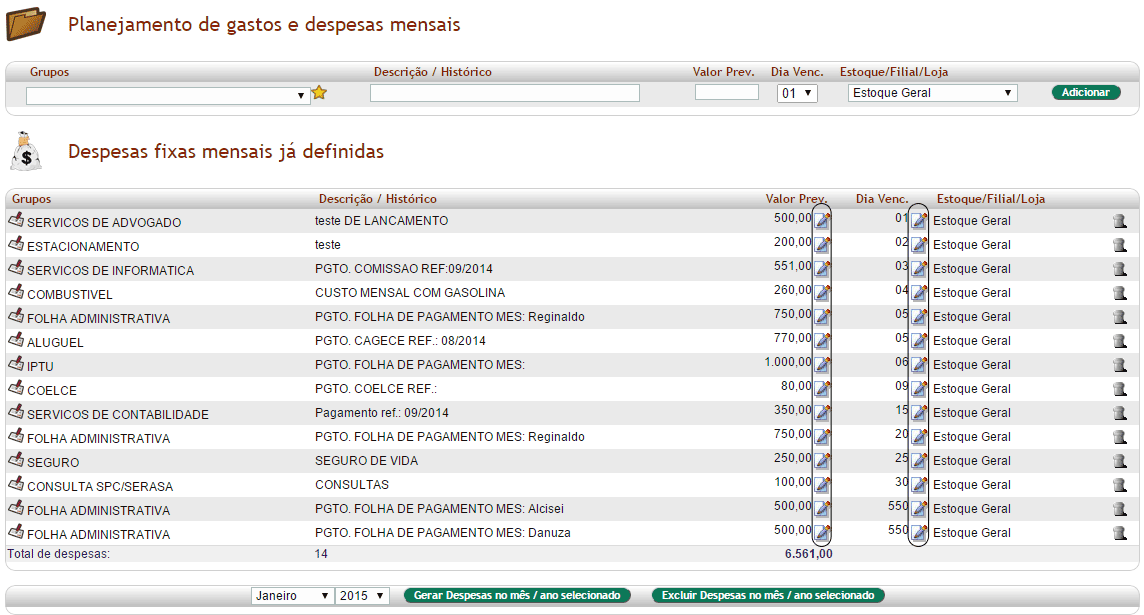Click group icon beside SERVICOS DE INFORMATICA
This screenshot has width=1144, height=615.
click(16, 269)
